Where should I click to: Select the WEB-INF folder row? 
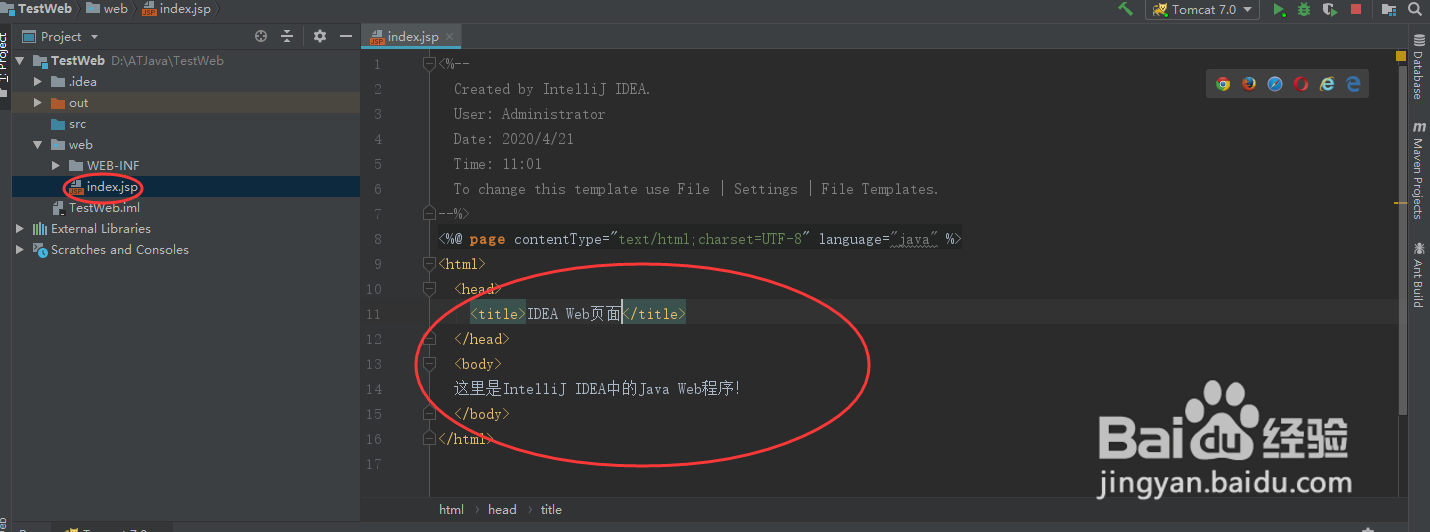click(186, 165)
